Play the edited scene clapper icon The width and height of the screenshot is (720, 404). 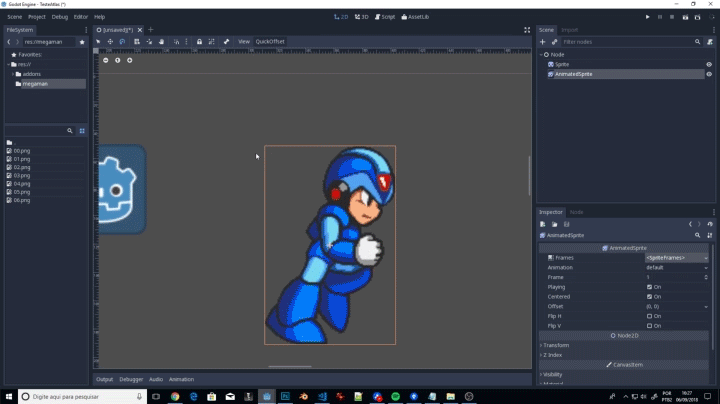[685, 17]
